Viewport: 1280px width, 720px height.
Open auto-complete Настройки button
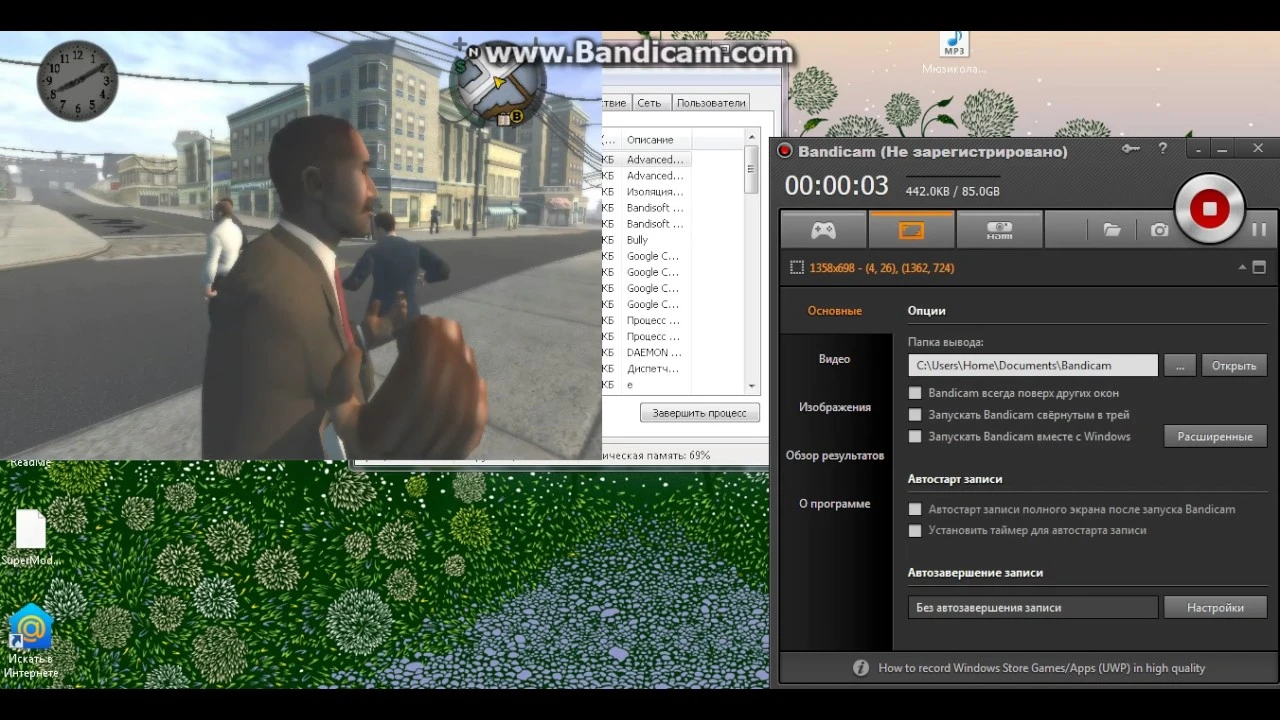pyautogui.click(x=1215, y=607)
